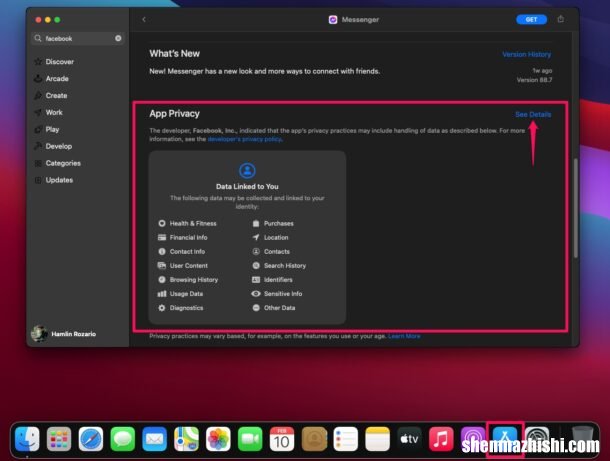Open Calendar from the Dock
The width and height of the screenshot is (610, 461).
282,439
